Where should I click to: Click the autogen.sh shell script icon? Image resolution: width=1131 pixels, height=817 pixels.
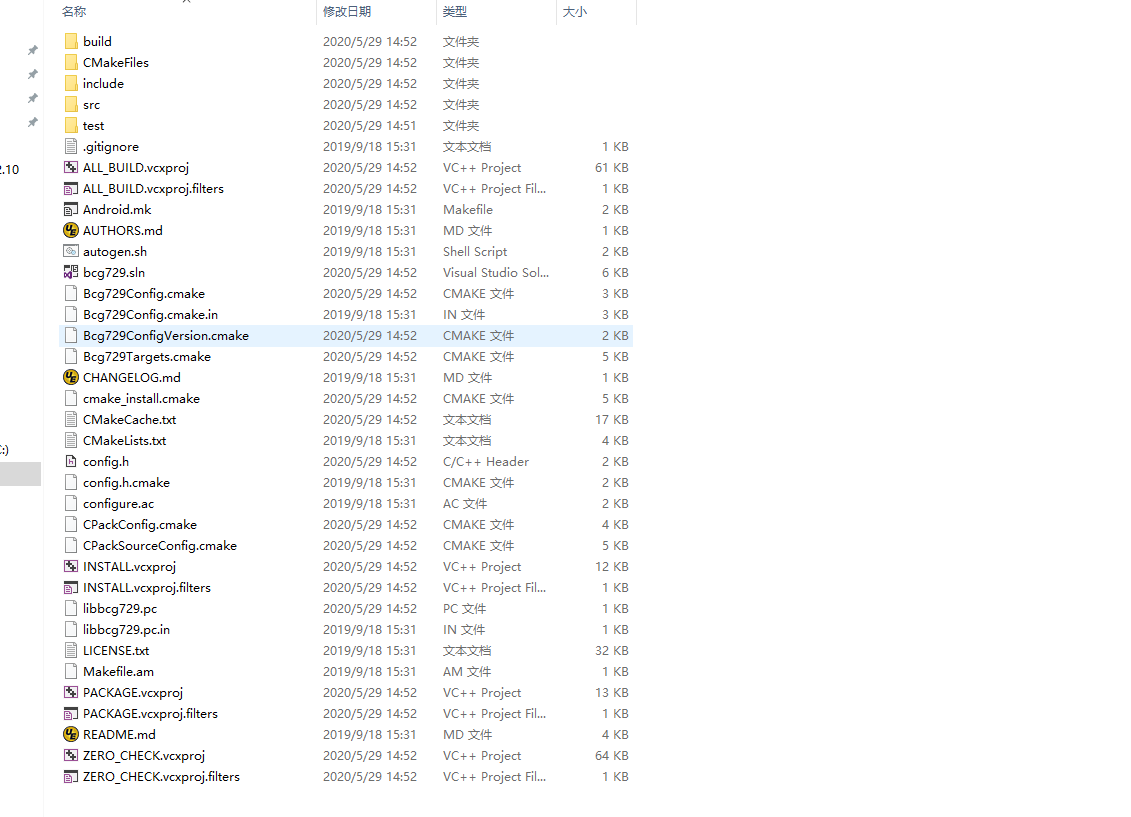pyautogui.click(x=71, y=251)
